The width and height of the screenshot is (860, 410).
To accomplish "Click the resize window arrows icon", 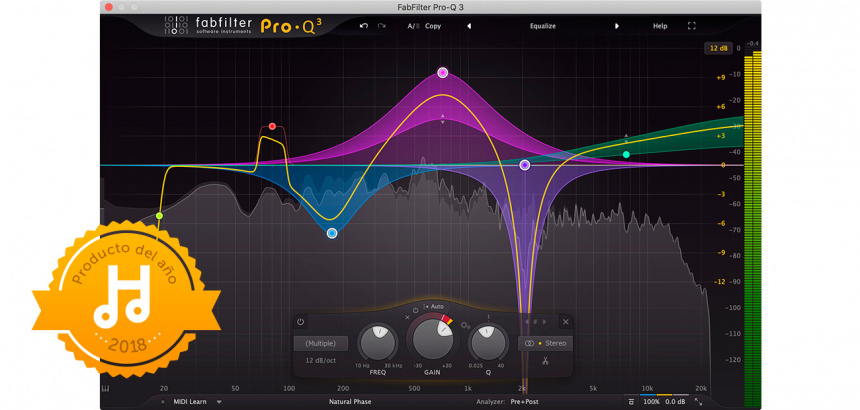I will 699,402.
